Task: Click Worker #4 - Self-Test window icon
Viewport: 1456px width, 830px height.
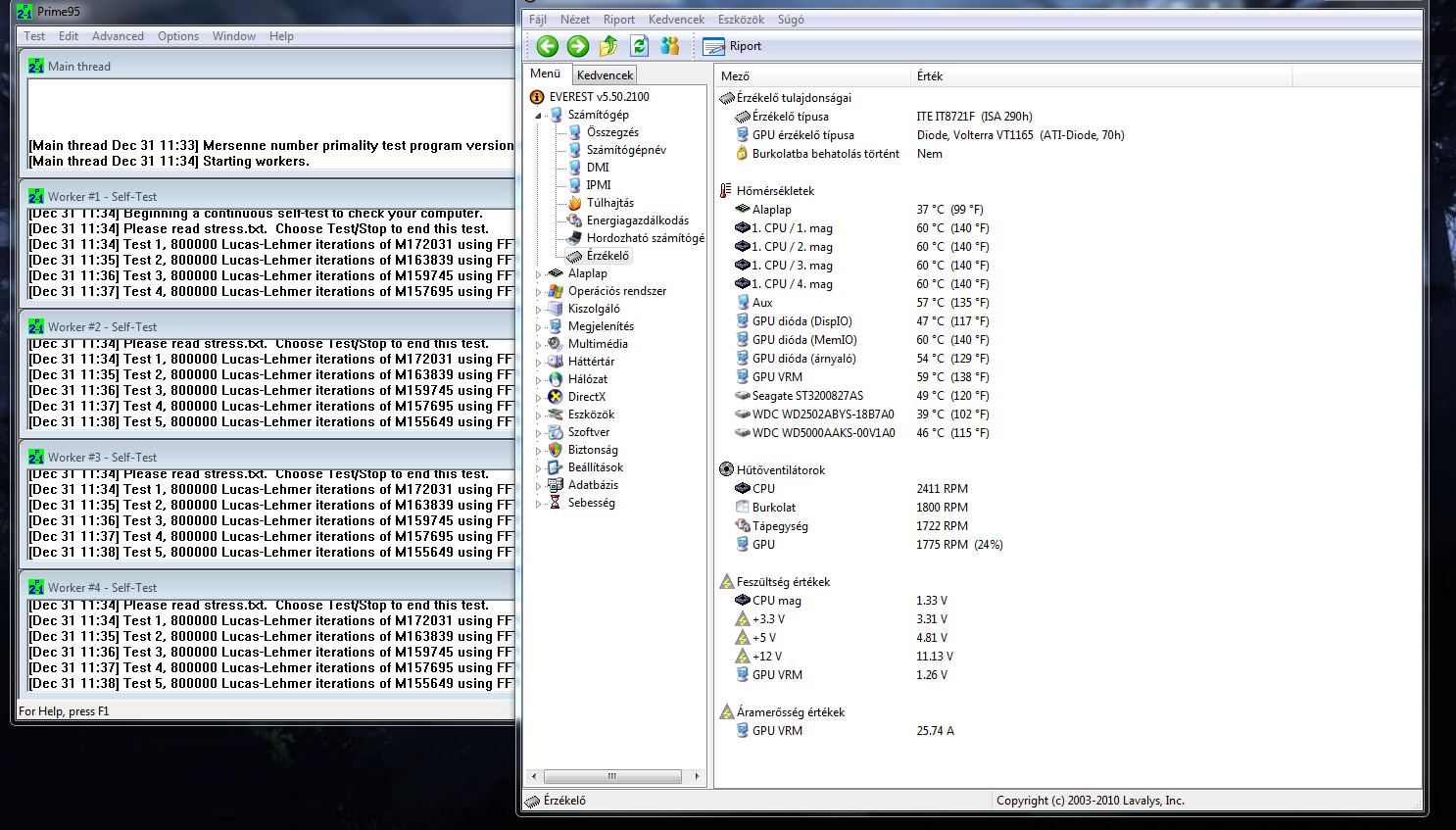Action: coord(36,588)
